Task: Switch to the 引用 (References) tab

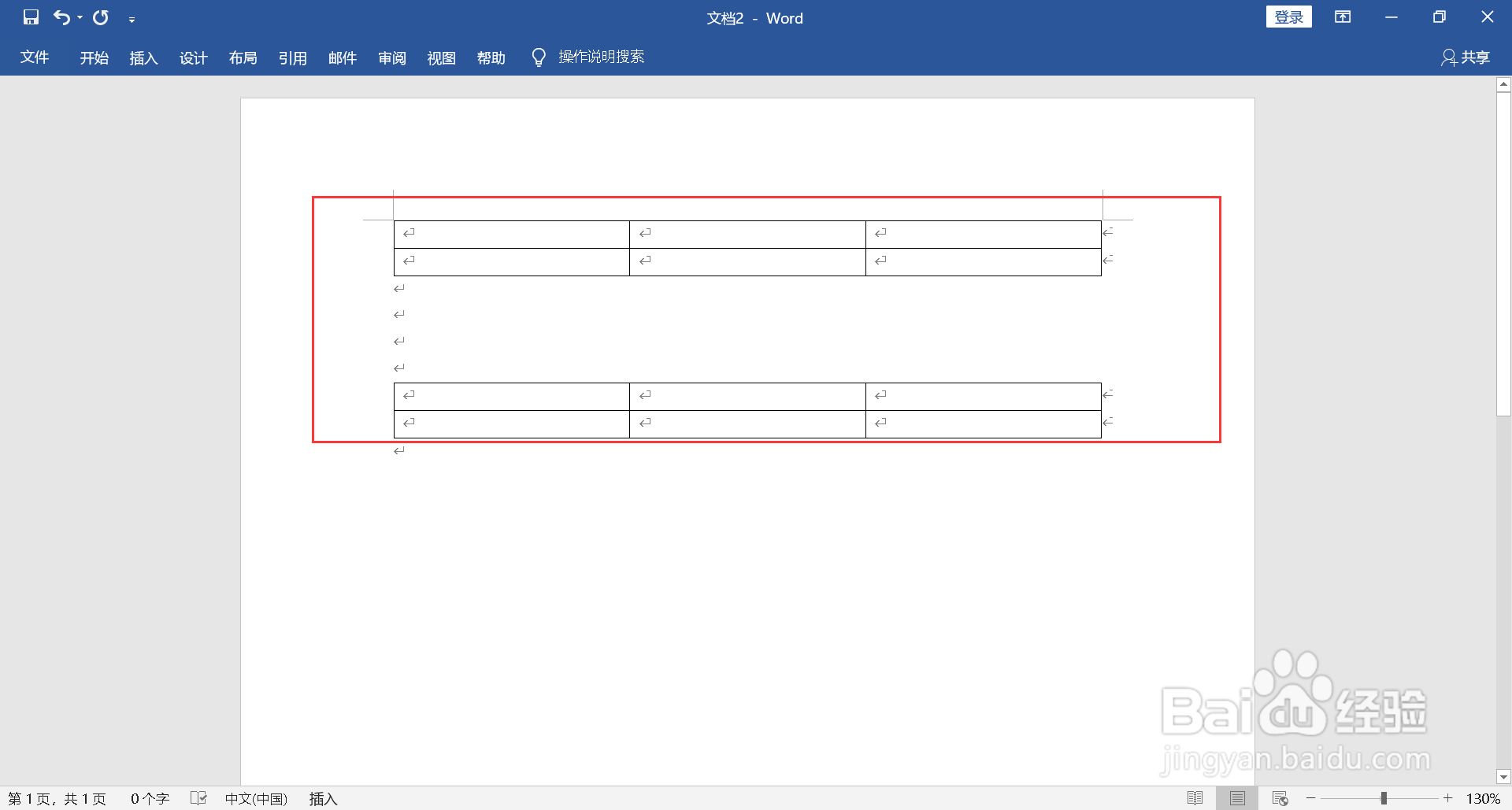Action: [x=293, y=57]
